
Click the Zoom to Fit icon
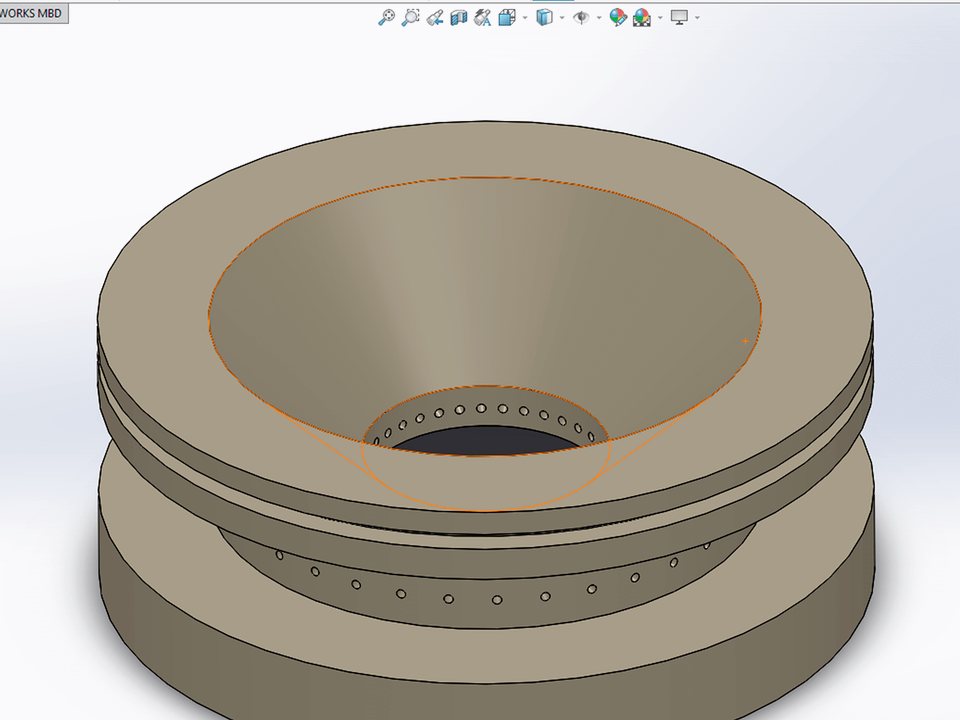point(386,17)
